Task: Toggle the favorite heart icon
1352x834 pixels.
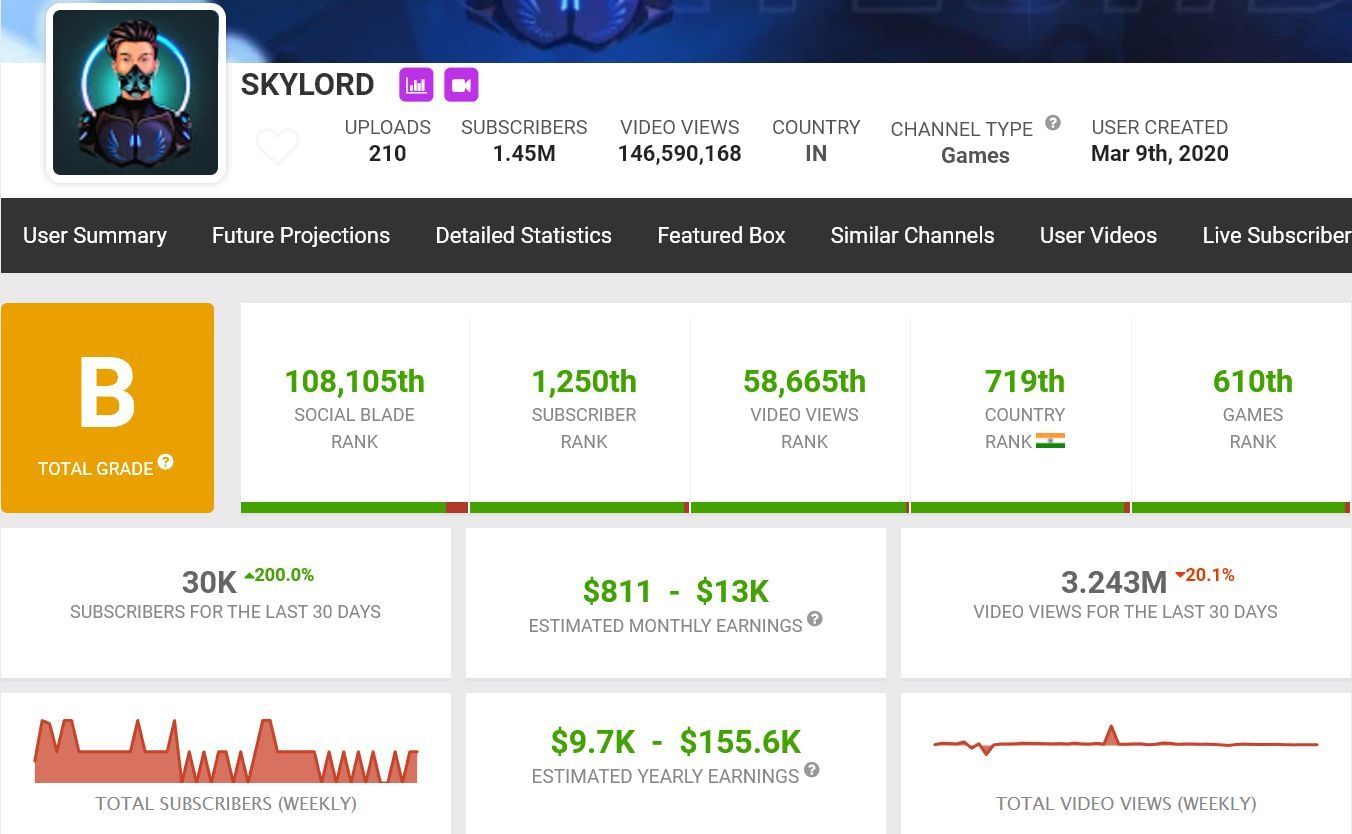Action: [x=277, y=147]
